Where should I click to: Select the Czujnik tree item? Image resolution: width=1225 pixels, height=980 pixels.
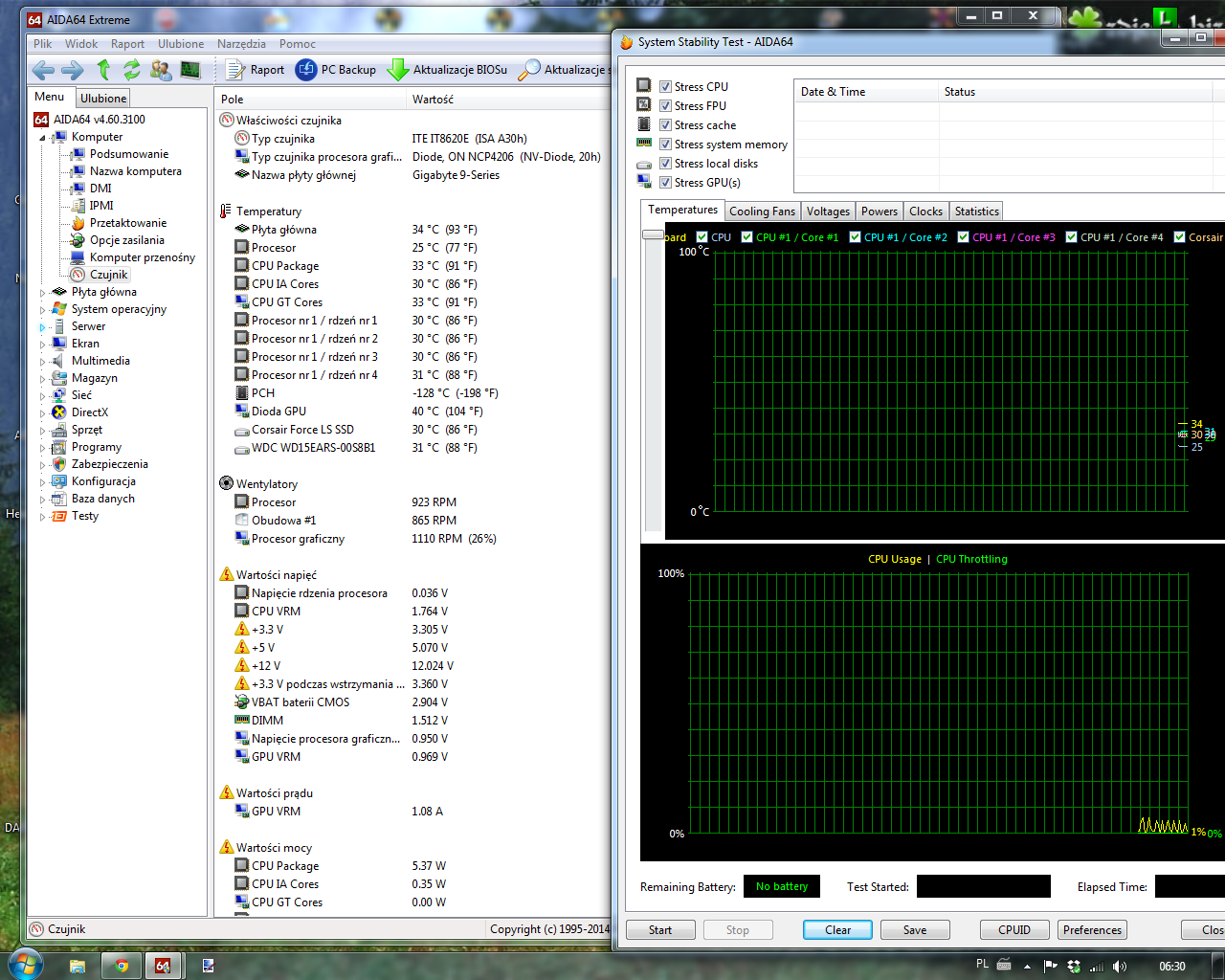click(108, 275)
